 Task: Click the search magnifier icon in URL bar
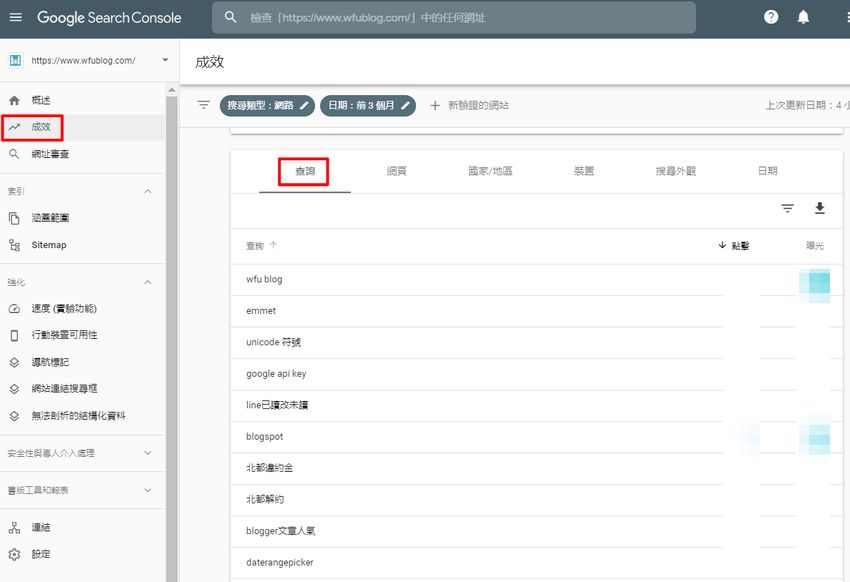(230, 17)
